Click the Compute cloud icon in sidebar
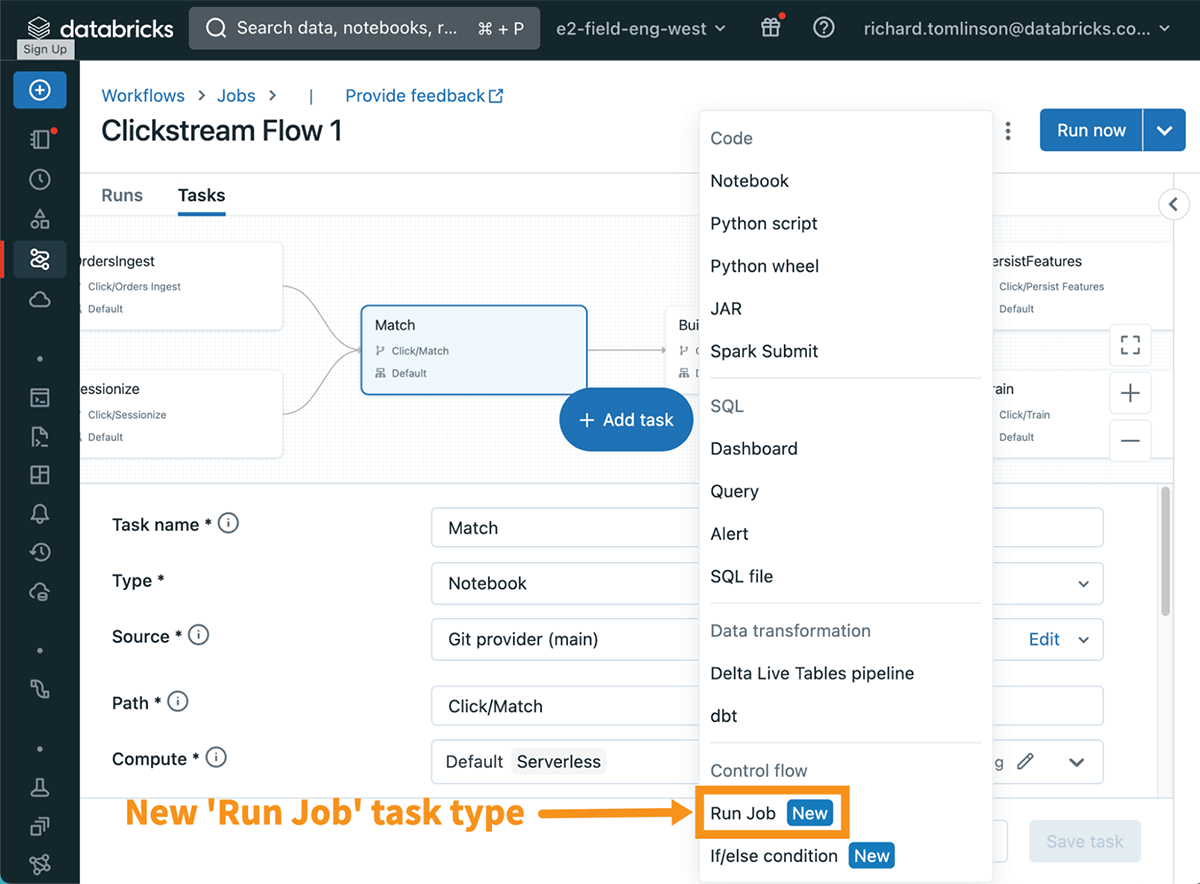1200x884 pixels. pos(40,299)
